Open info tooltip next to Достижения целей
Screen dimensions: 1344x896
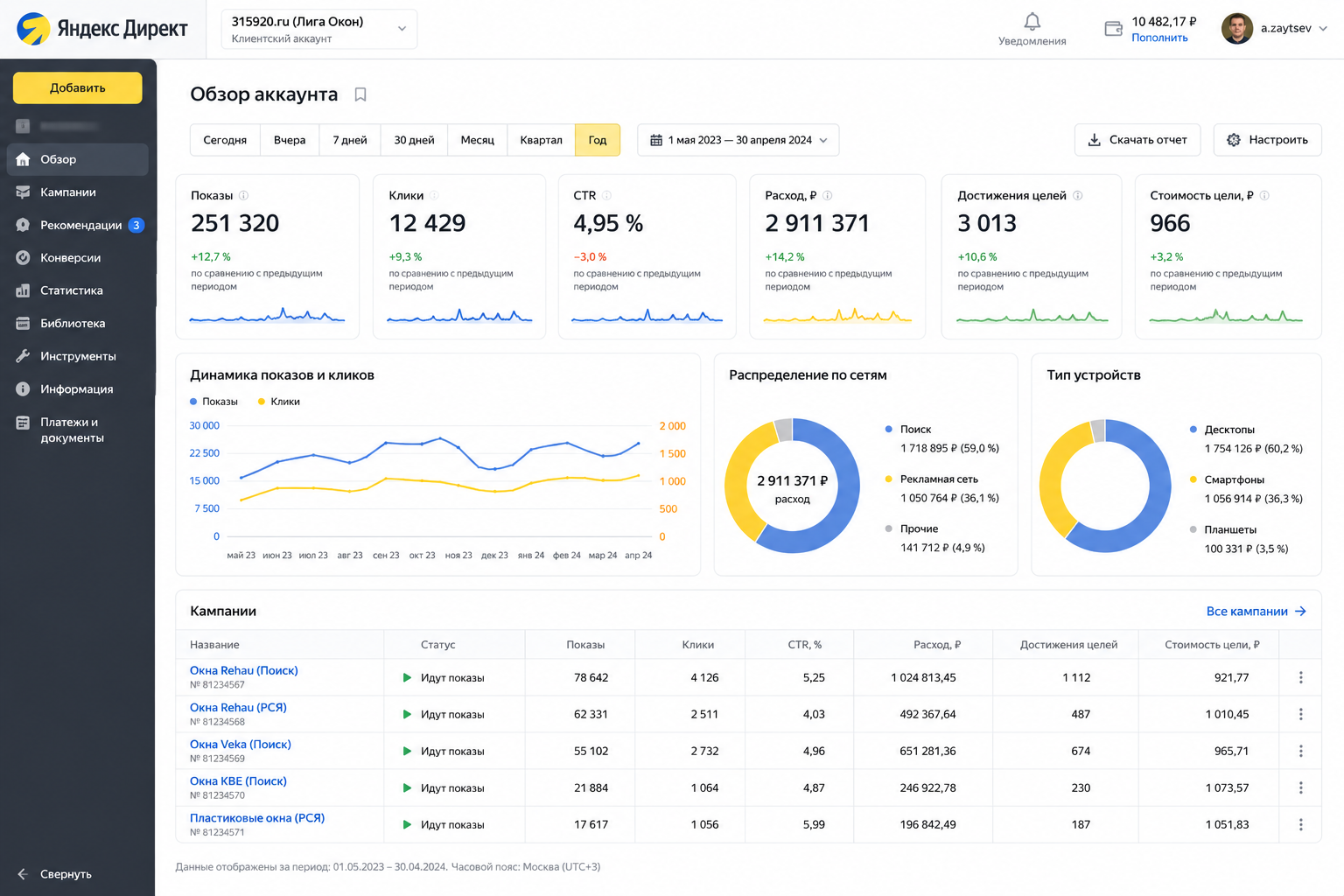(x=1078, y=196)
